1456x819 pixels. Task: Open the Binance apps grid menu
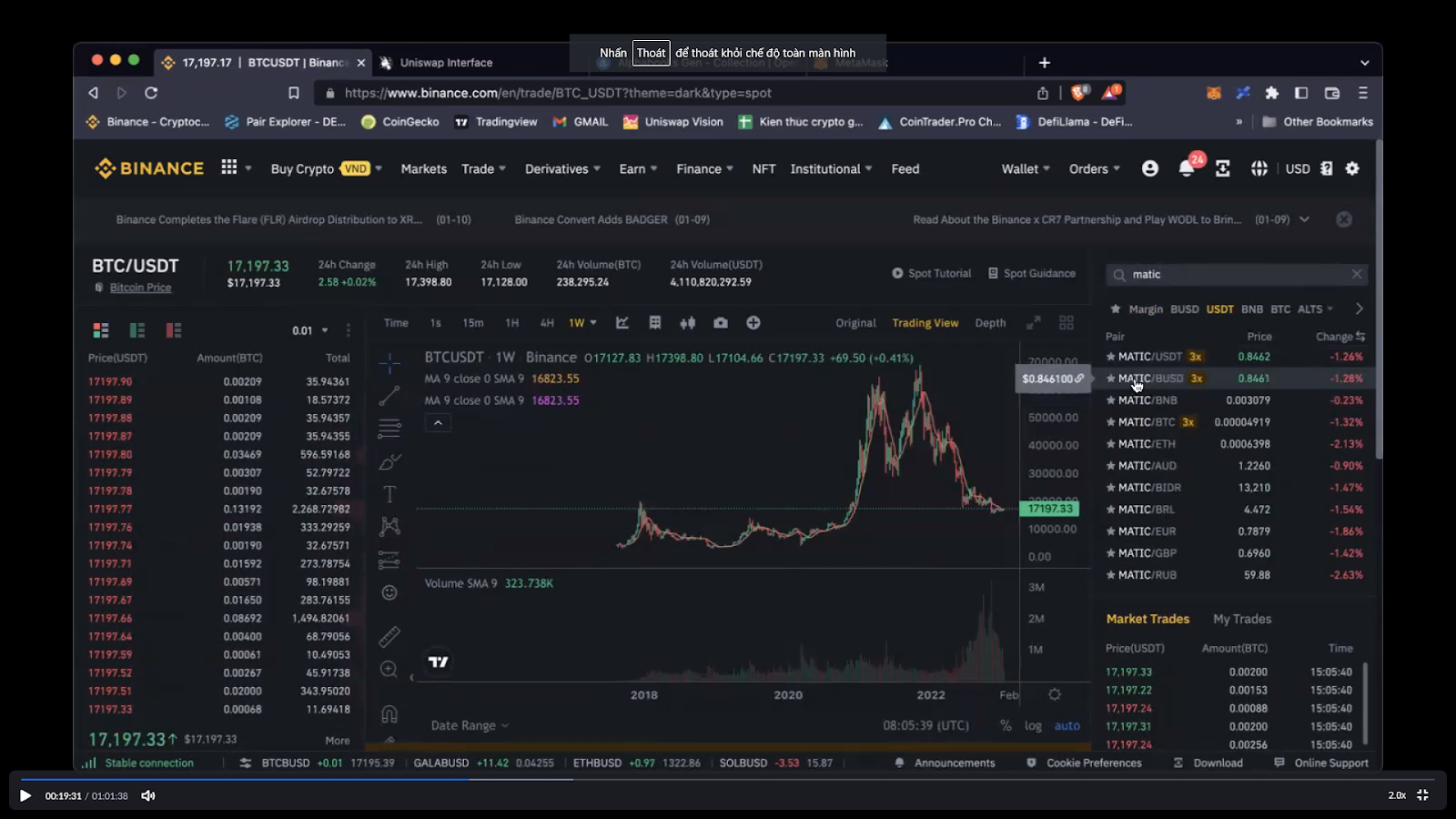pyautogui.click(x=229, y=167)
